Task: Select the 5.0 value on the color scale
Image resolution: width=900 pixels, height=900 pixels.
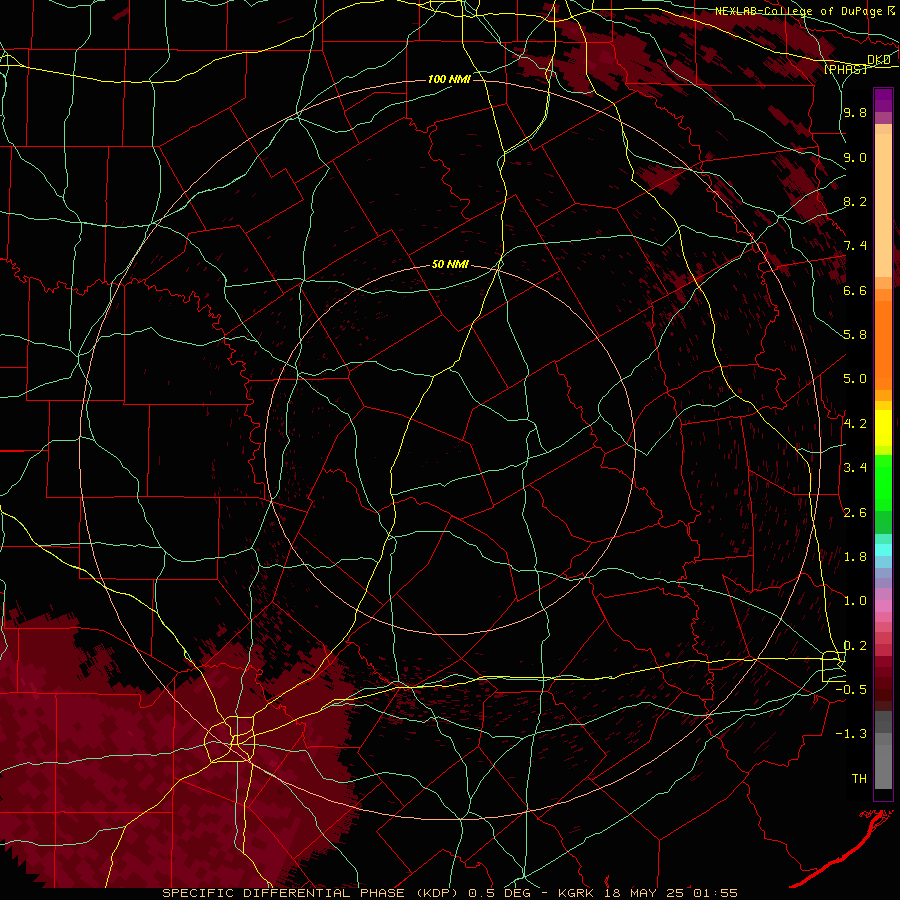Action: tap(855, 379)
